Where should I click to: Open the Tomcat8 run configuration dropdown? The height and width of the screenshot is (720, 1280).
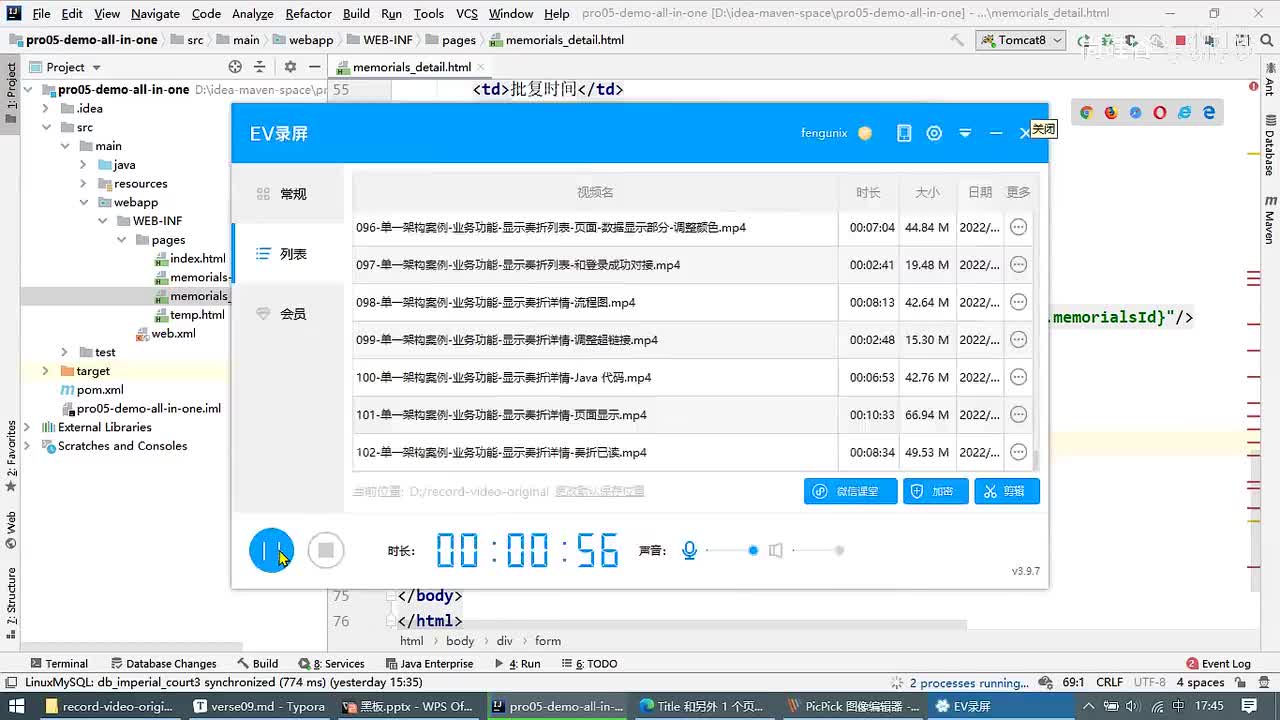click(1021, 40)
